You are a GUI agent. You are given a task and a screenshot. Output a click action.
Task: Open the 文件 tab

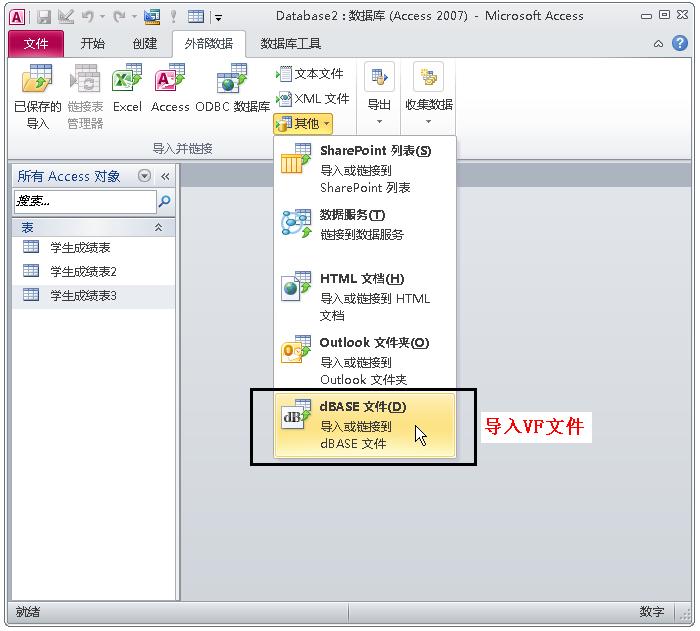[36, 44]
